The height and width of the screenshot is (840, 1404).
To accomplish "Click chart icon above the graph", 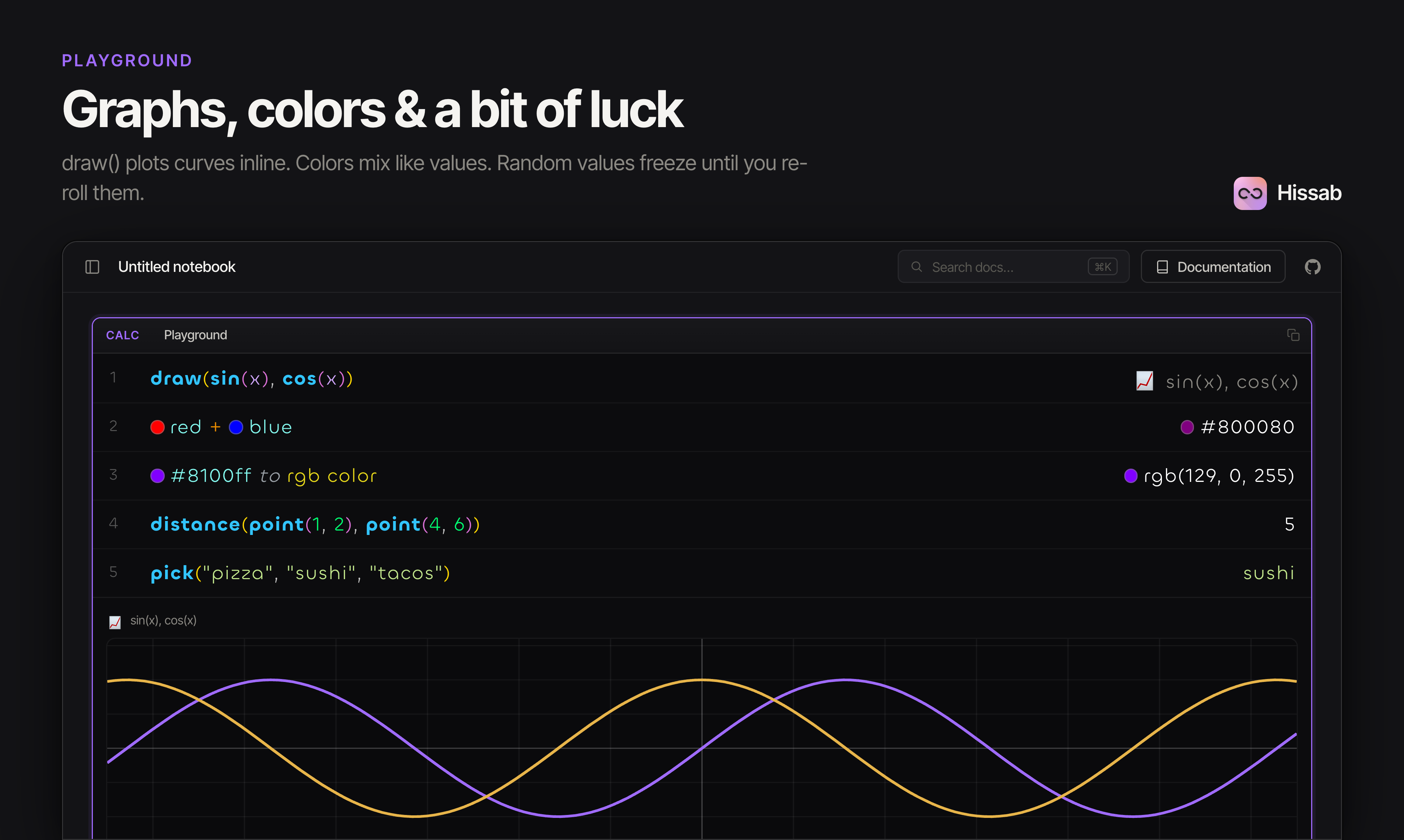I will pos(115,622).
